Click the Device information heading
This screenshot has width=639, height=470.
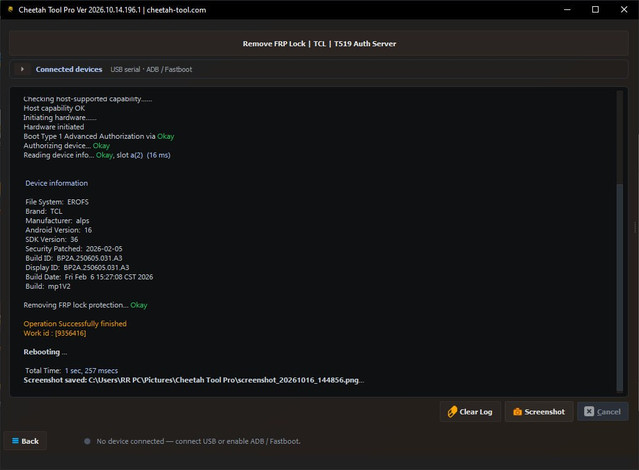pos(57,183)
